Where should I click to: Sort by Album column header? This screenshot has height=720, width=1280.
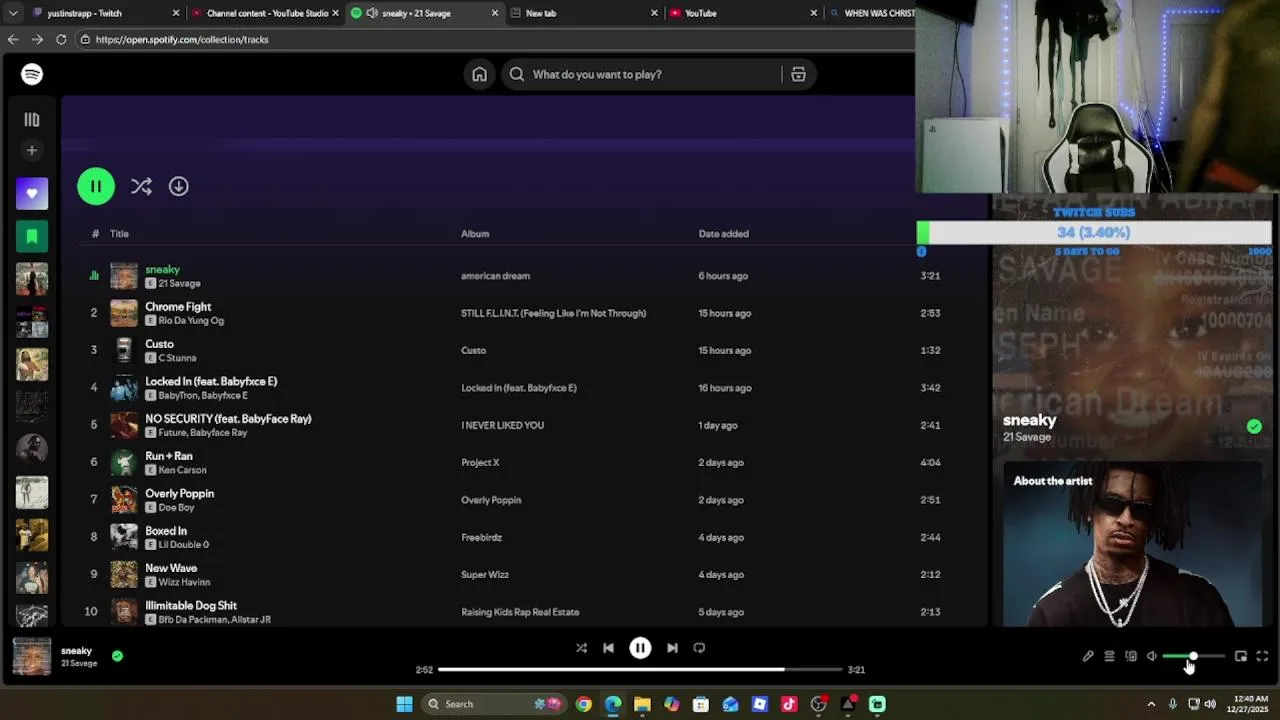point(475,234)
